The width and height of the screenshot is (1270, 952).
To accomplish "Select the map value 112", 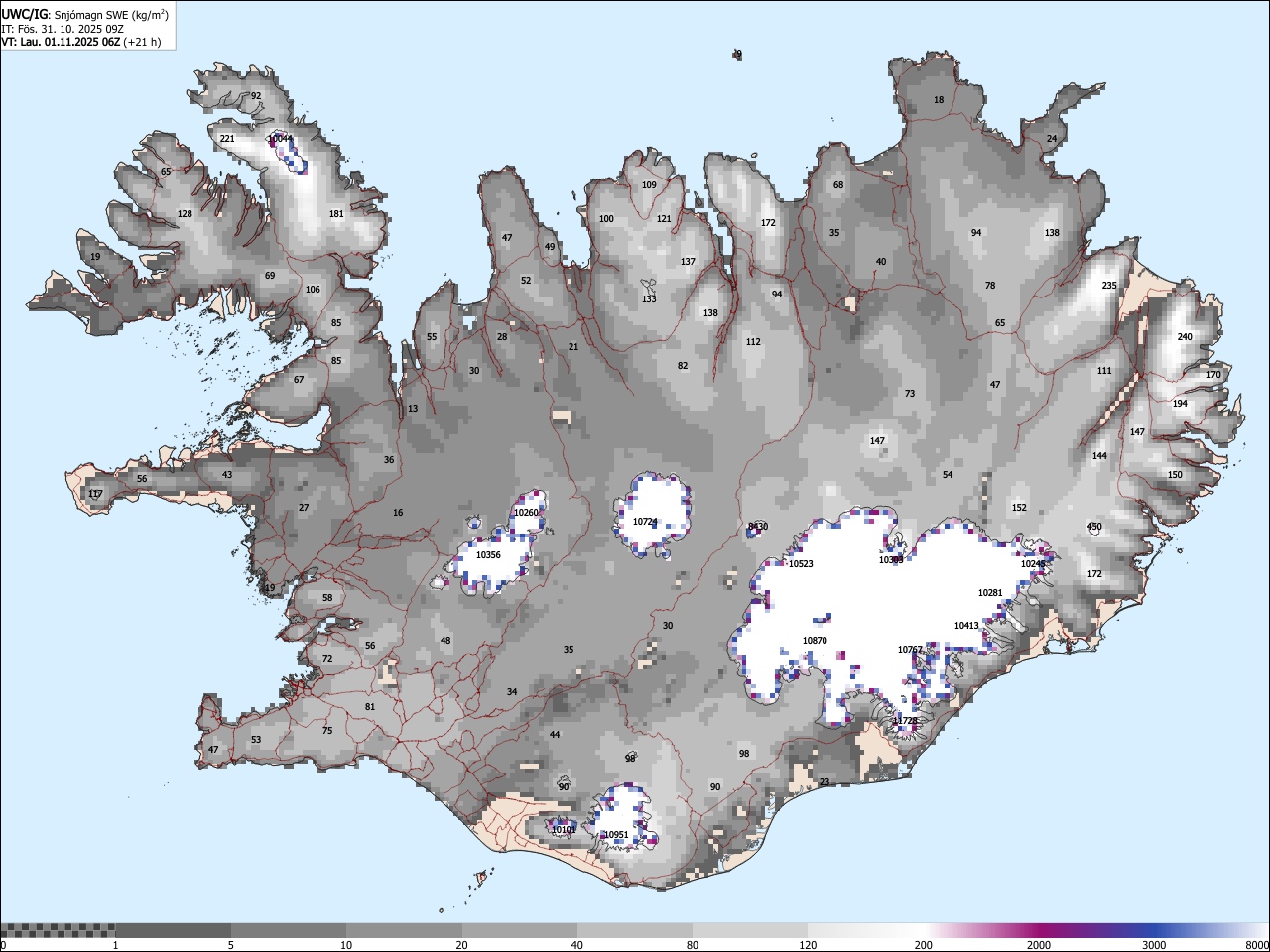I will [753, 342].
